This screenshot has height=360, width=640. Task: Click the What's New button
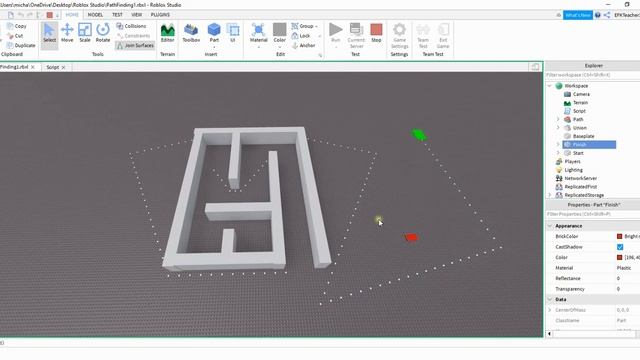pyautogui.click(x=578, y=15)
